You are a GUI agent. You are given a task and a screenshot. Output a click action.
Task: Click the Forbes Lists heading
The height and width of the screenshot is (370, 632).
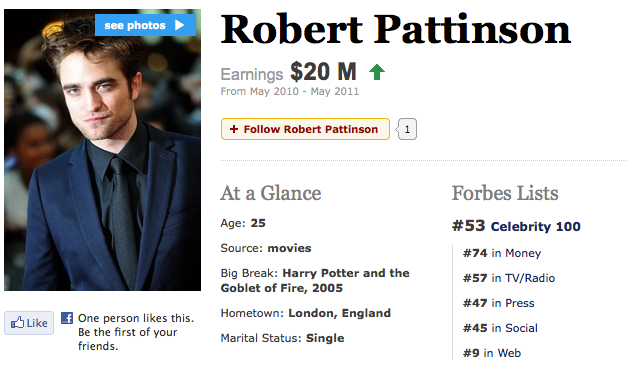(x=505, y=193)
